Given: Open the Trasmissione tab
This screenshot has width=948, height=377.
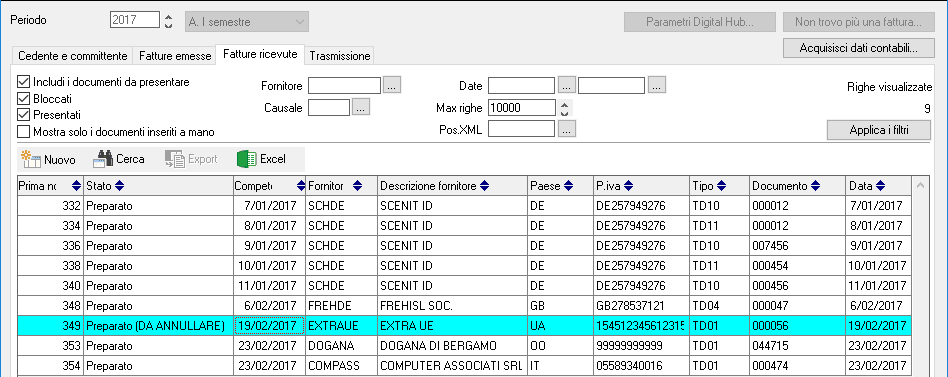Looking at the screenshot, I should pos(339,56).
